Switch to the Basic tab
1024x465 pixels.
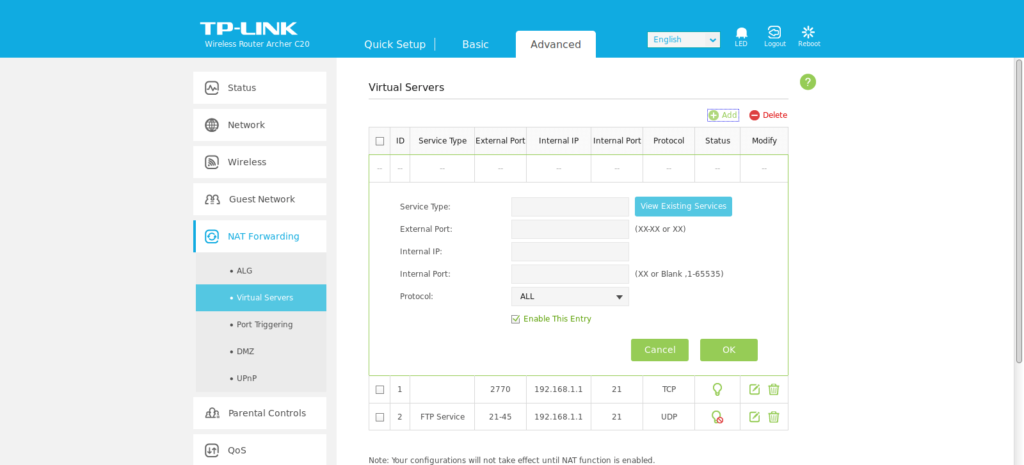pyautogui.click(x=475, y=44)
